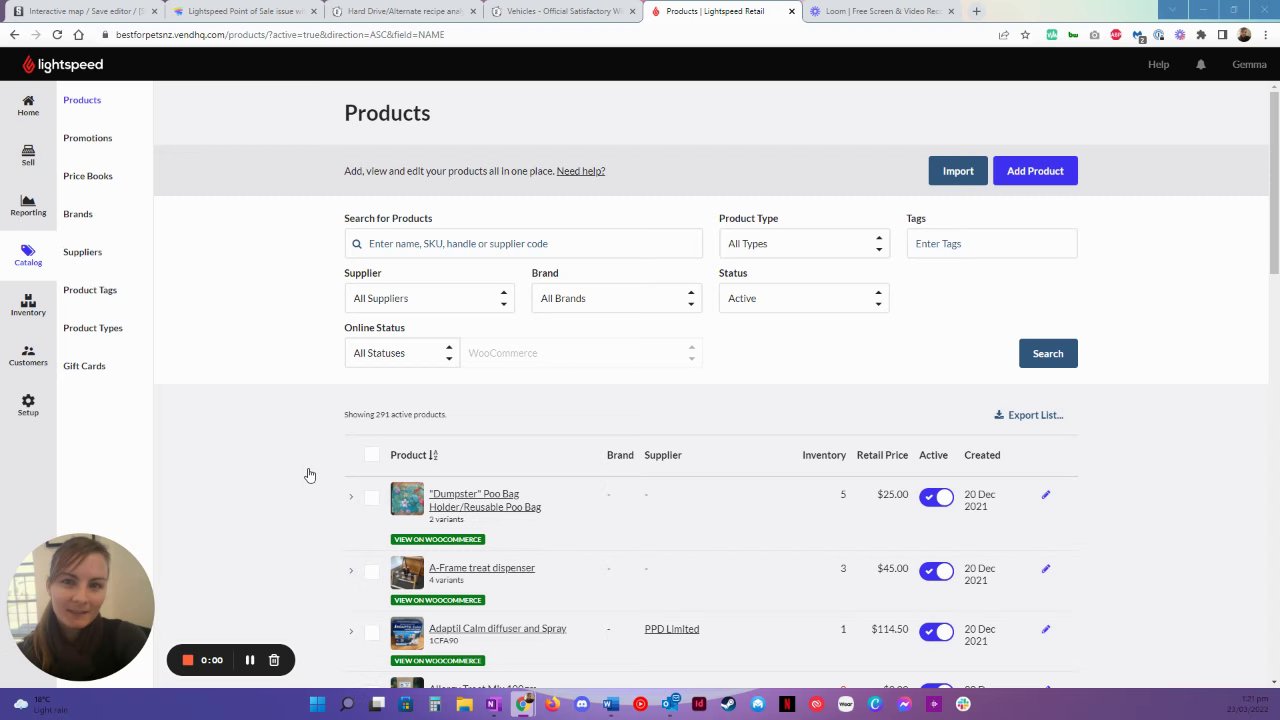This screenshot has width=1280, height=720.
Task: Open the Setup gear icon
Action: [28, 405]
